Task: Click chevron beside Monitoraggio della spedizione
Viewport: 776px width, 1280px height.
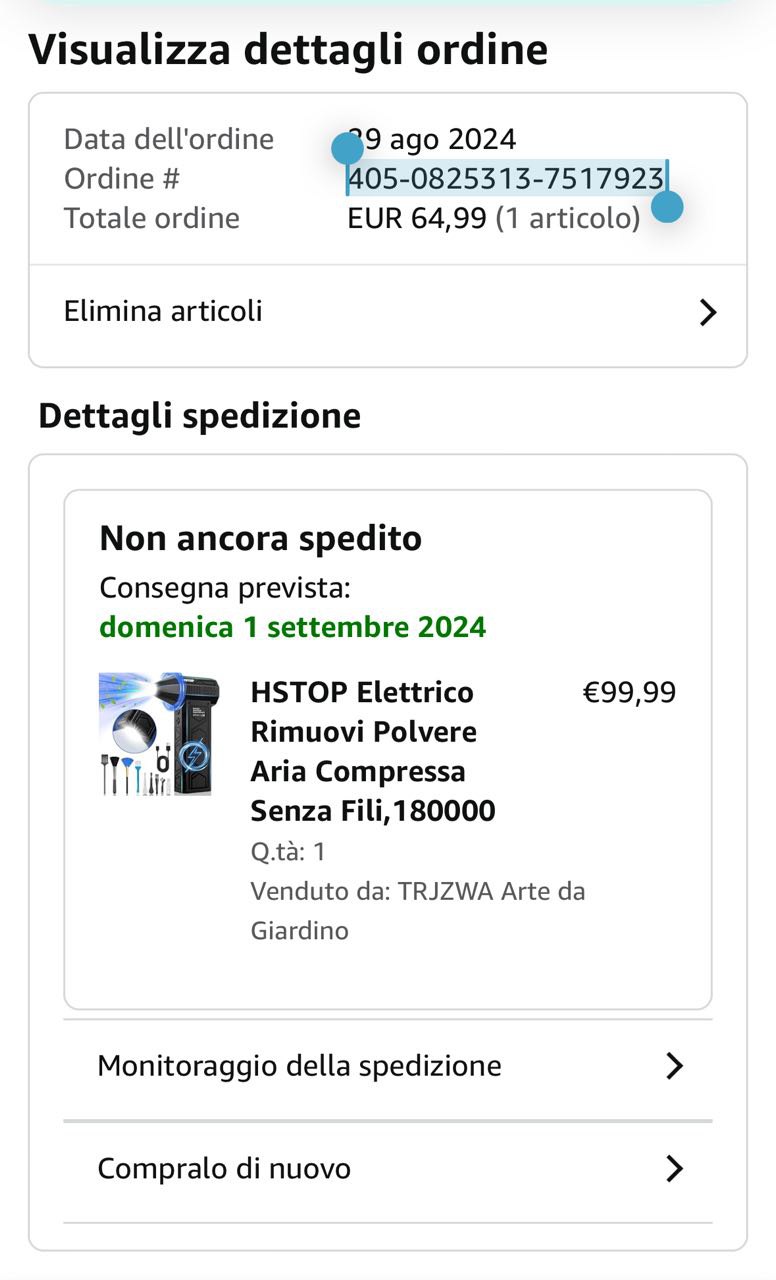Action: coord(675,1066)
